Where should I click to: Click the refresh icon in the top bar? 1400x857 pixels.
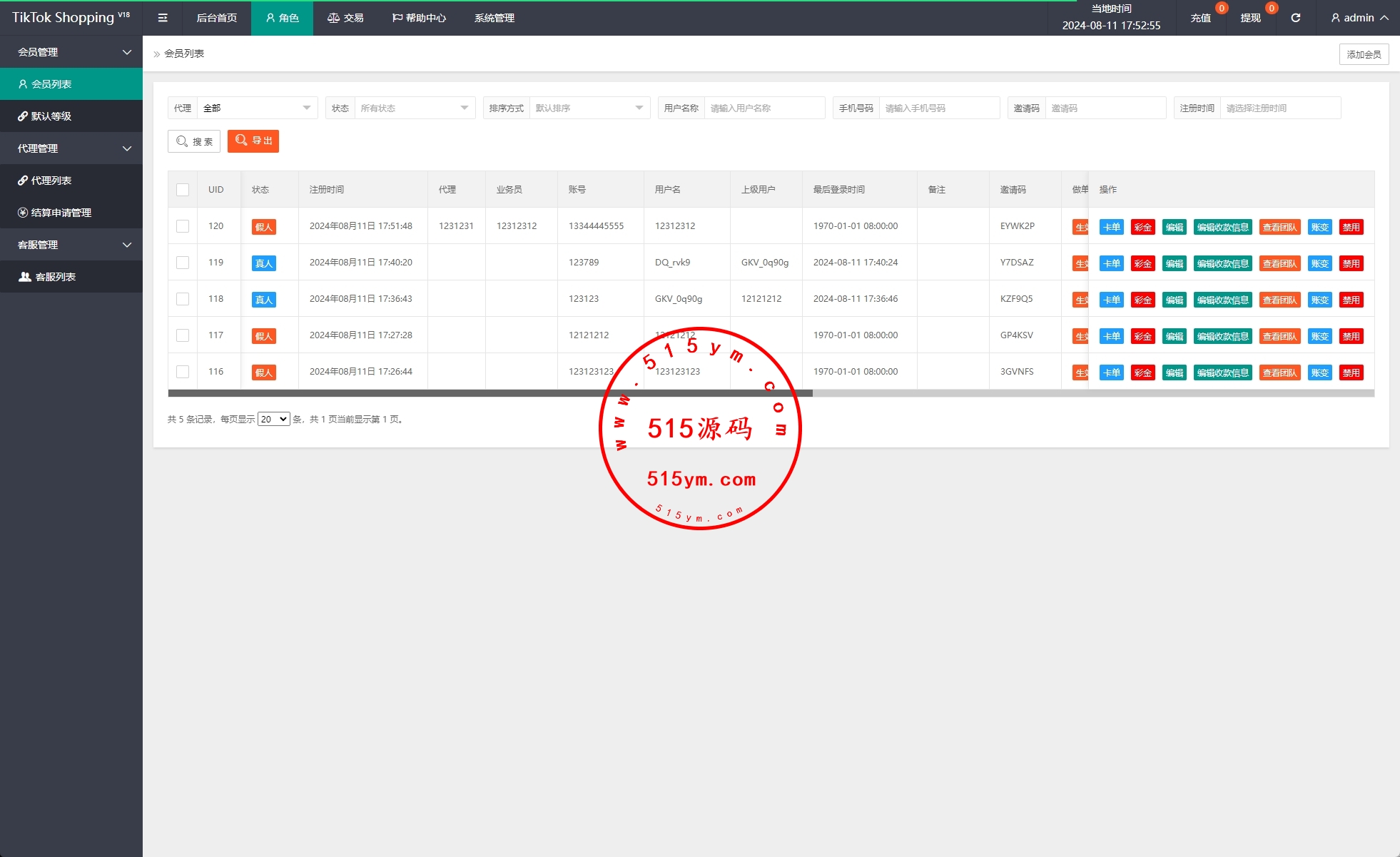point(1295,18)
